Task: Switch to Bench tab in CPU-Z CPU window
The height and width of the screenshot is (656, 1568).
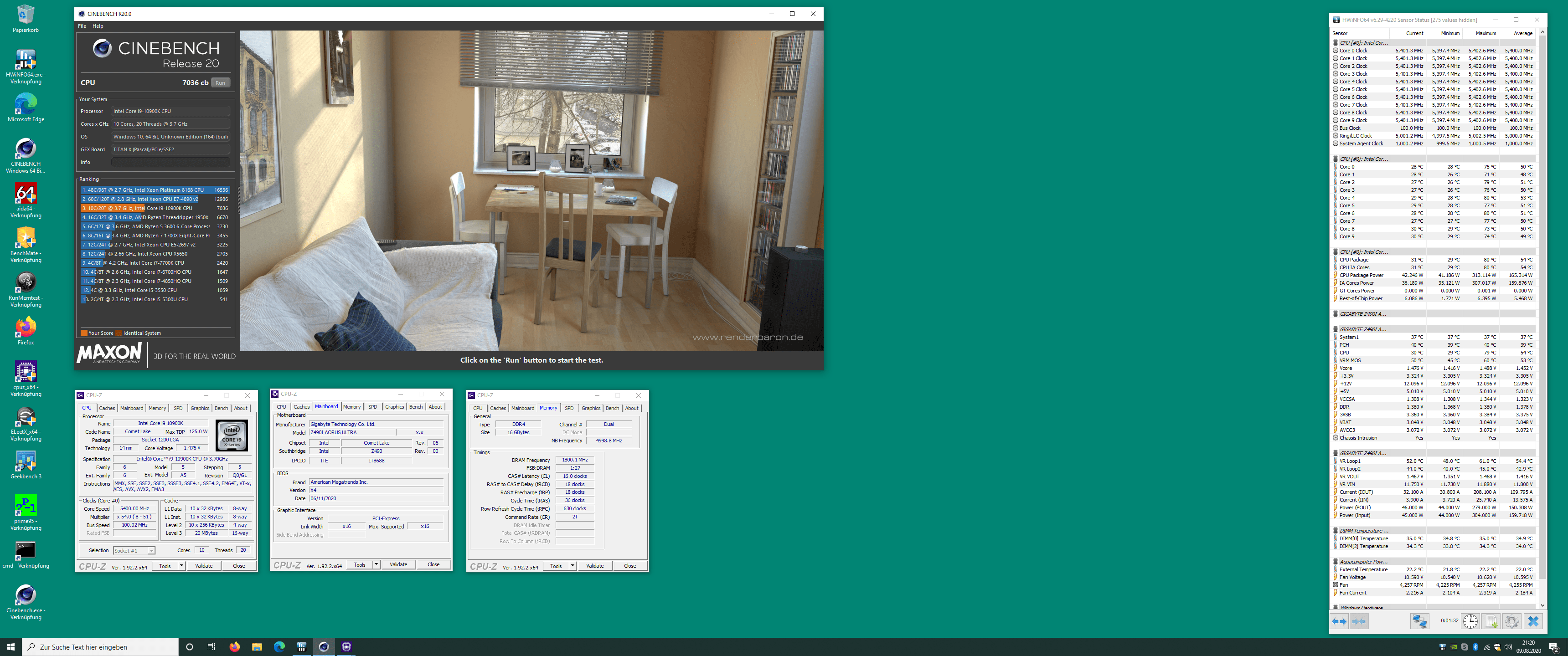Action: (x=222, y=408)
